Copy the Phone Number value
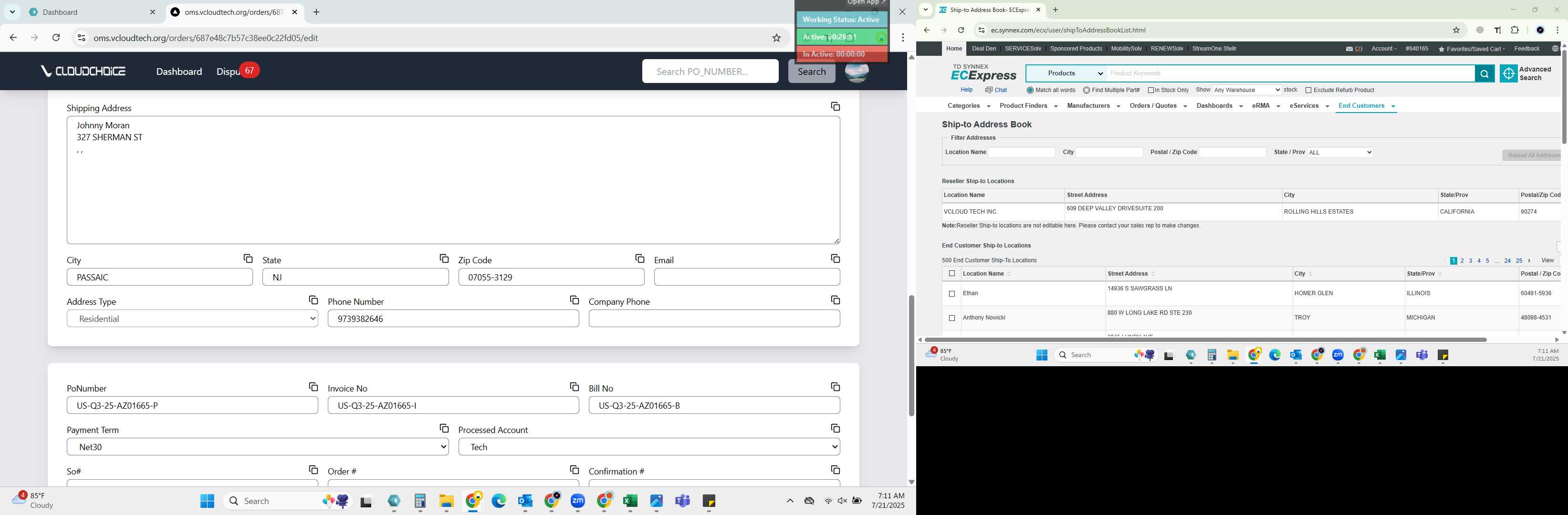Screen dimensions: 1568x515 tap(574, 300)
